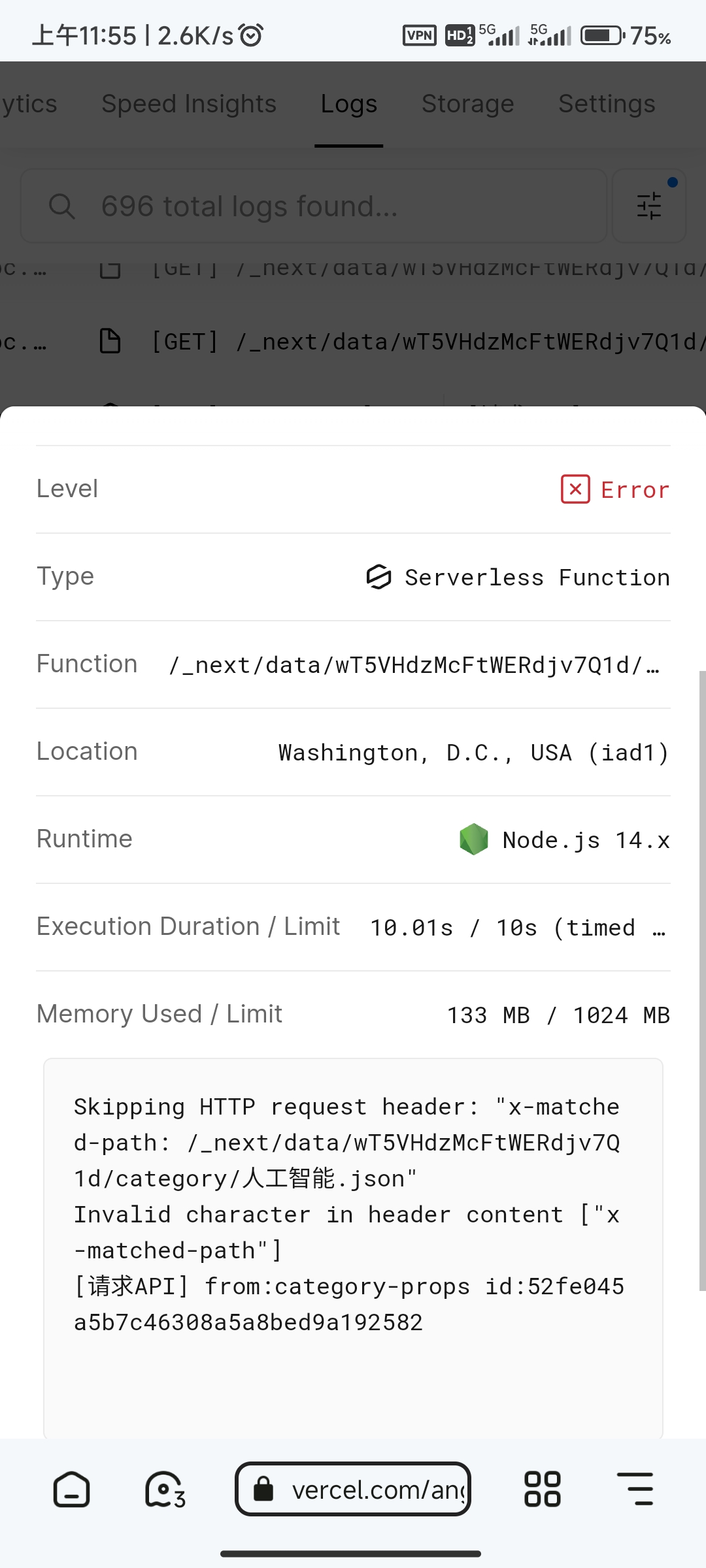
Task: Open the Settings tab
Action: tap(606, 103)
